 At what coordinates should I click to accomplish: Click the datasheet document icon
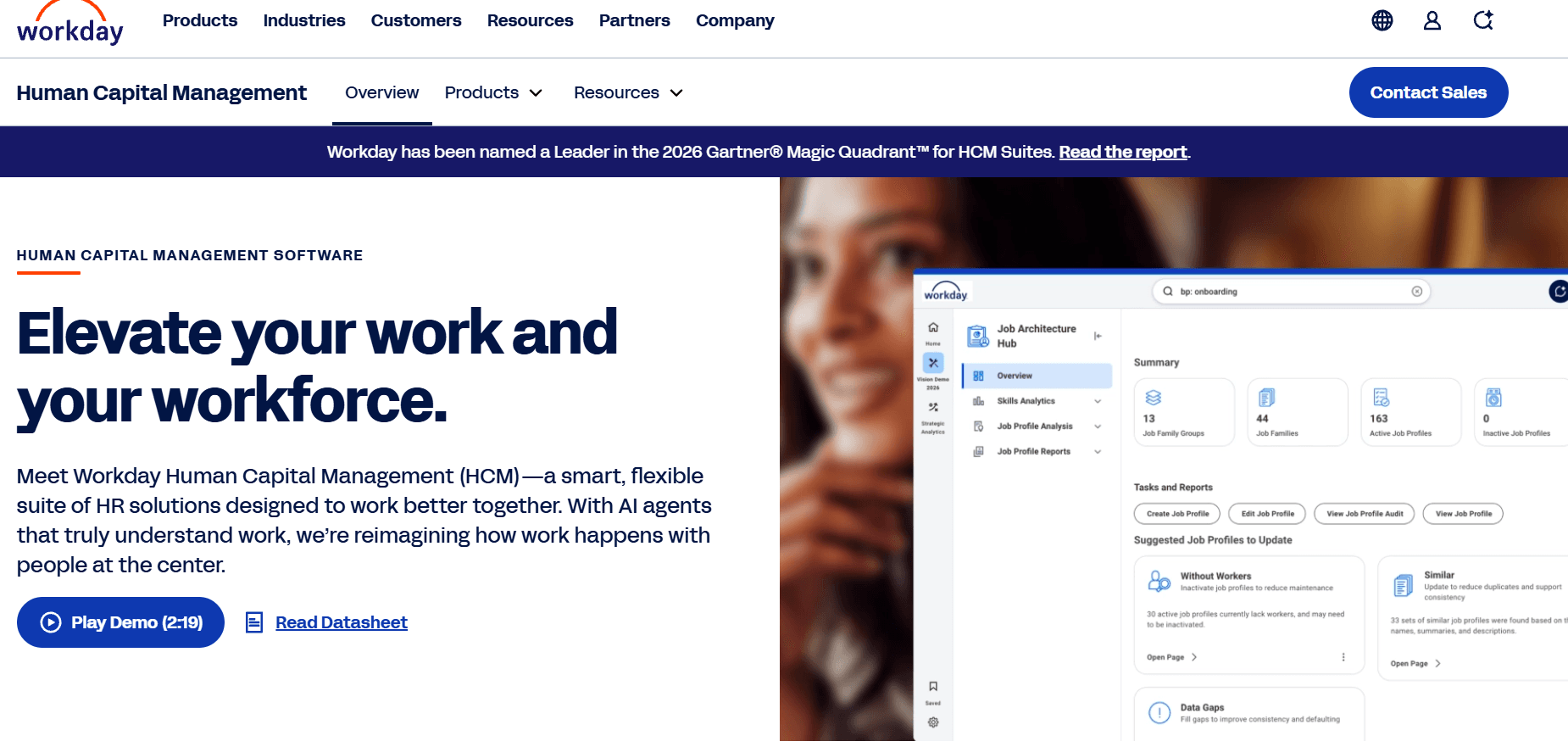click(254, 622)
